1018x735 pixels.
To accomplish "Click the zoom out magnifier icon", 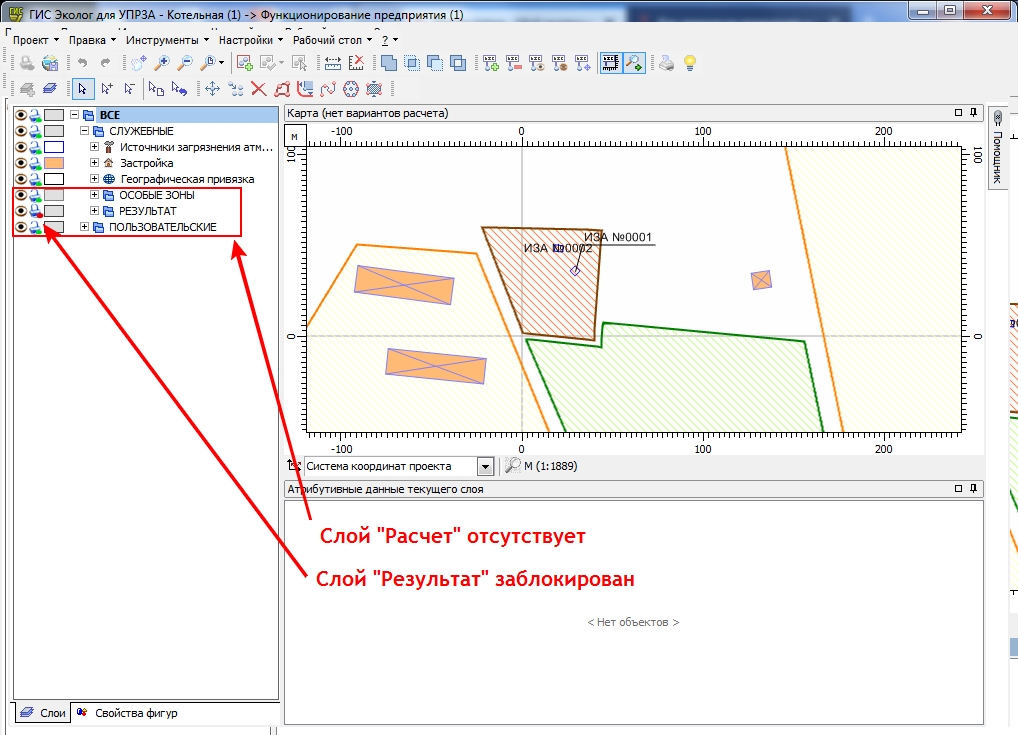I will point(185,63).
